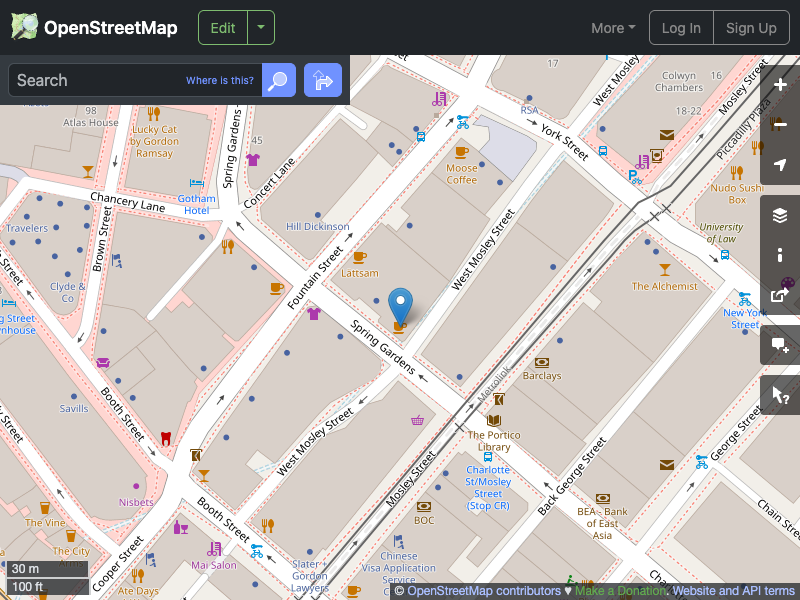The image size is (800, 600).
Task: Add a map note via speech-bubble icon
Action: click(780, 344)
